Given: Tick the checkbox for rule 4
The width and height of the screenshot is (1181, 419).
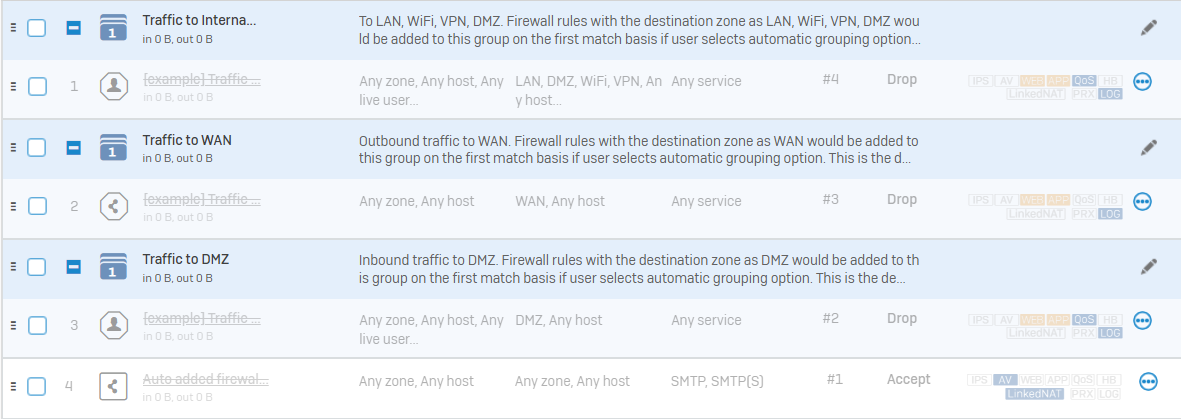Looking at the screenshot, I should point(36,387).
